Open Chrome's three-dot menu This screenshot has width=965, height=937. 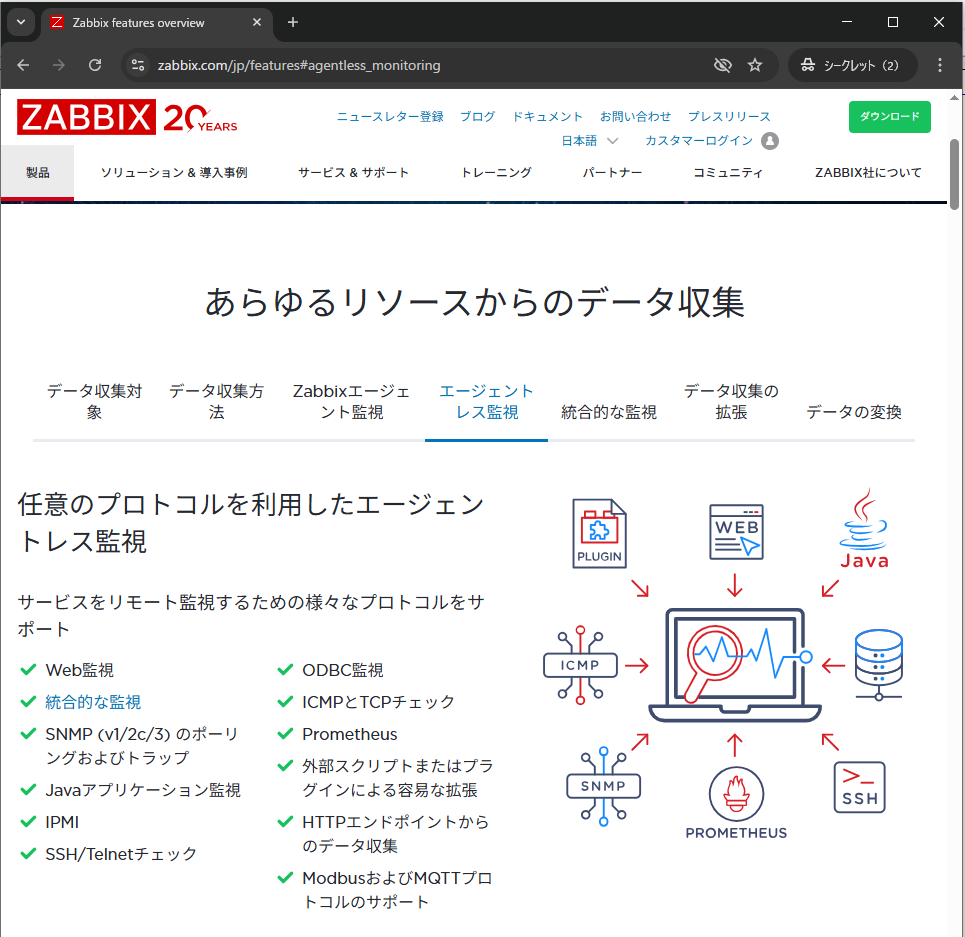939,64
